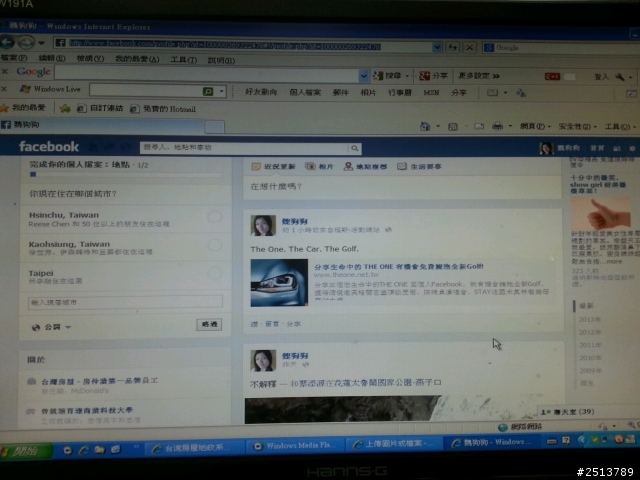Select the Hsinchu, Taiwan radio option
The height and width of the screenshot is (480, 640).
[214, 216]
